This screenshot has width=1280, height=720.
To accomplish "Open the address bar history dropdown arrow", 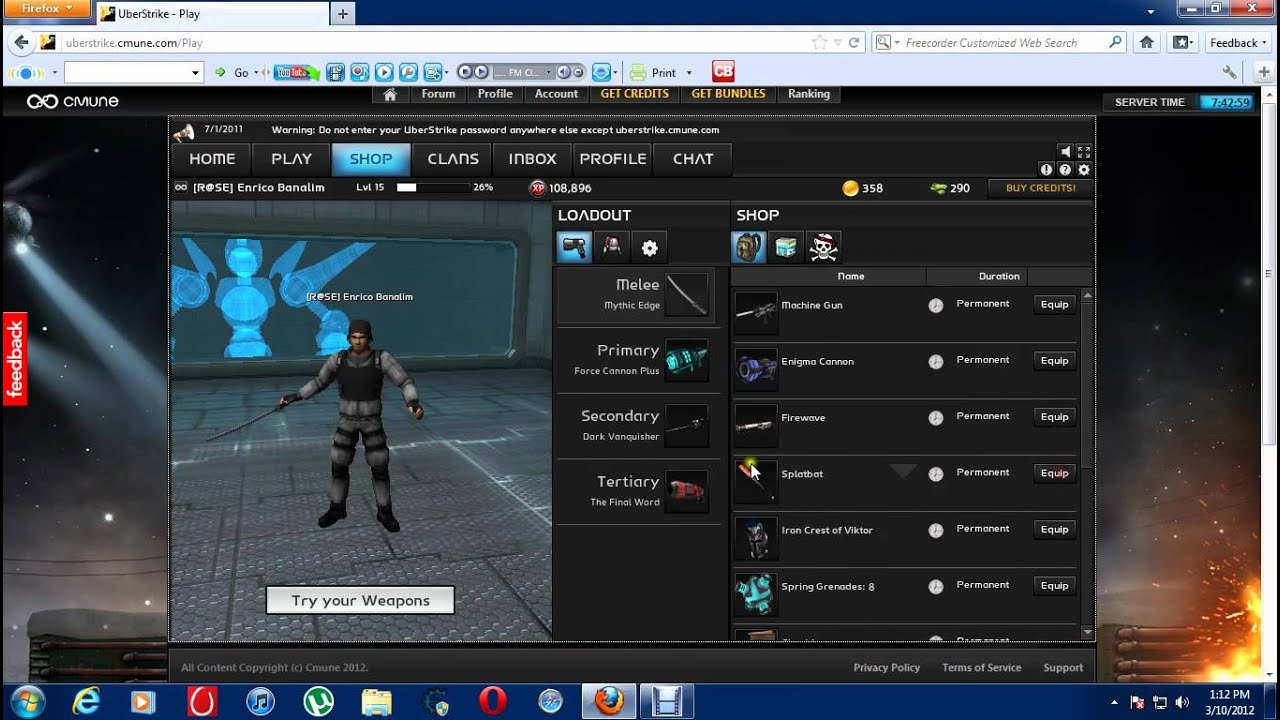I will (838, 43).
